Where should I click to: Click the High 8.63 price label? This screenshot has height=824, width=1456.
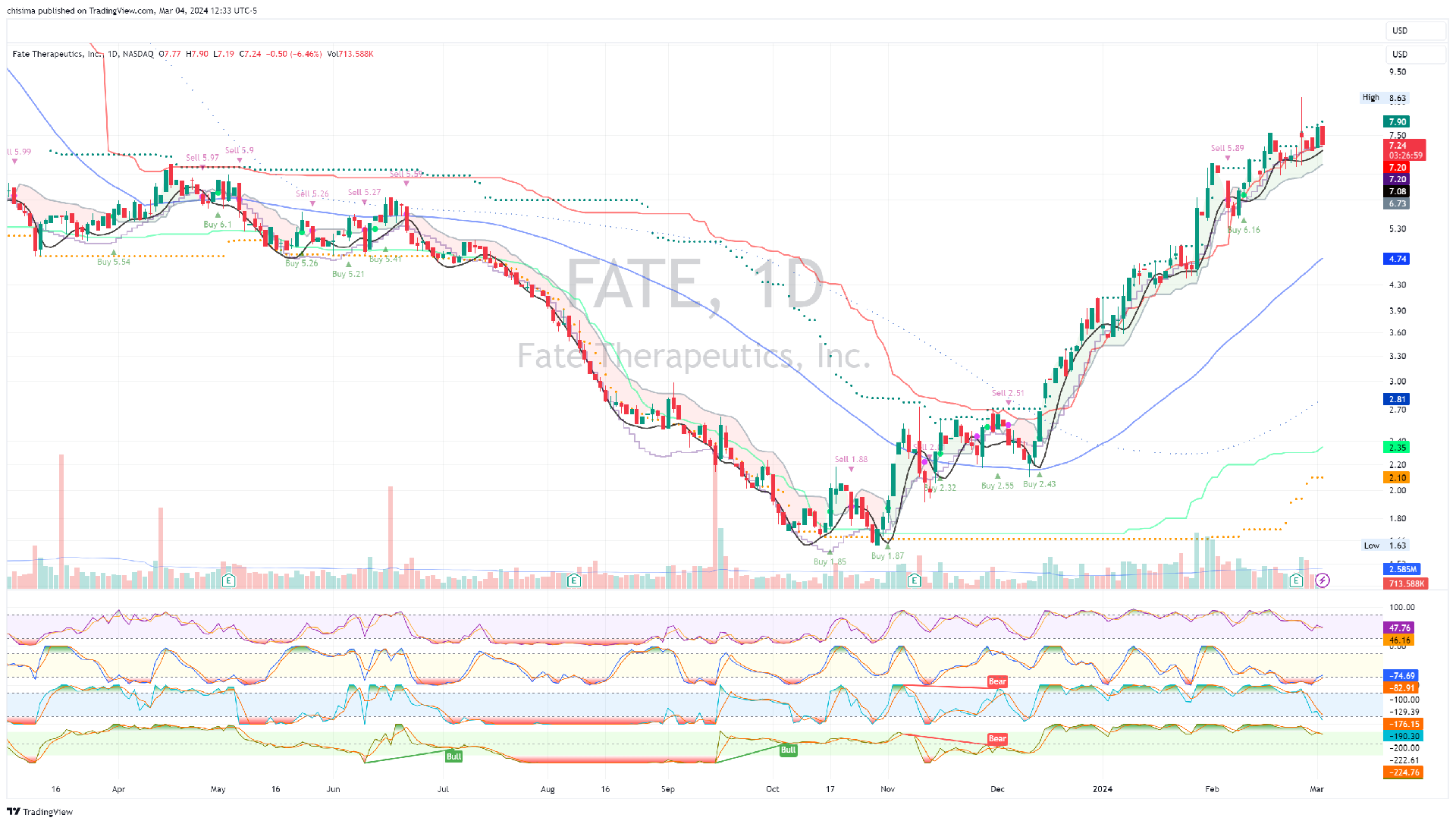[x=1384, y=98]
